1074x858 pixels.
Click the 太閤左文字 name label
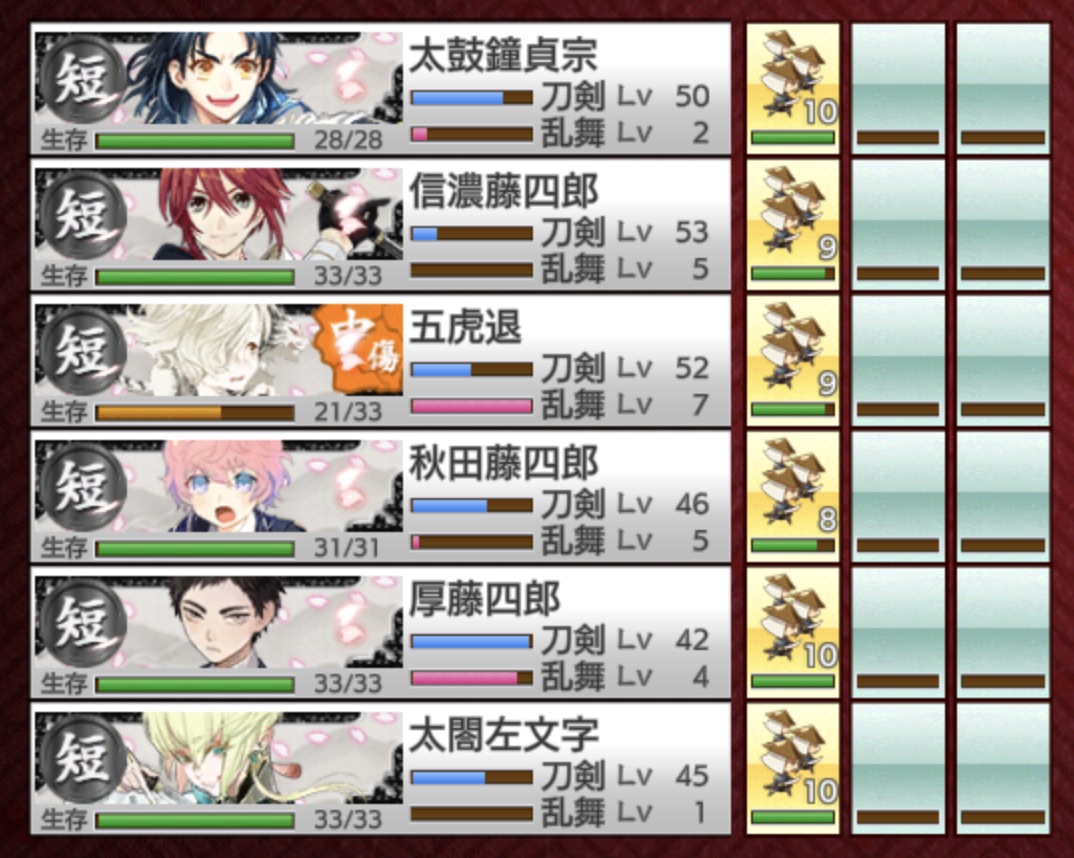pos(503,734)
